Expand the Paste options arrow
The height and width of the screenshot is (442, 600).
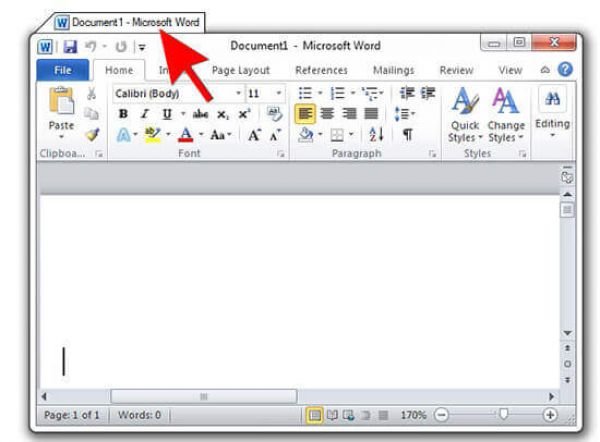61,137
